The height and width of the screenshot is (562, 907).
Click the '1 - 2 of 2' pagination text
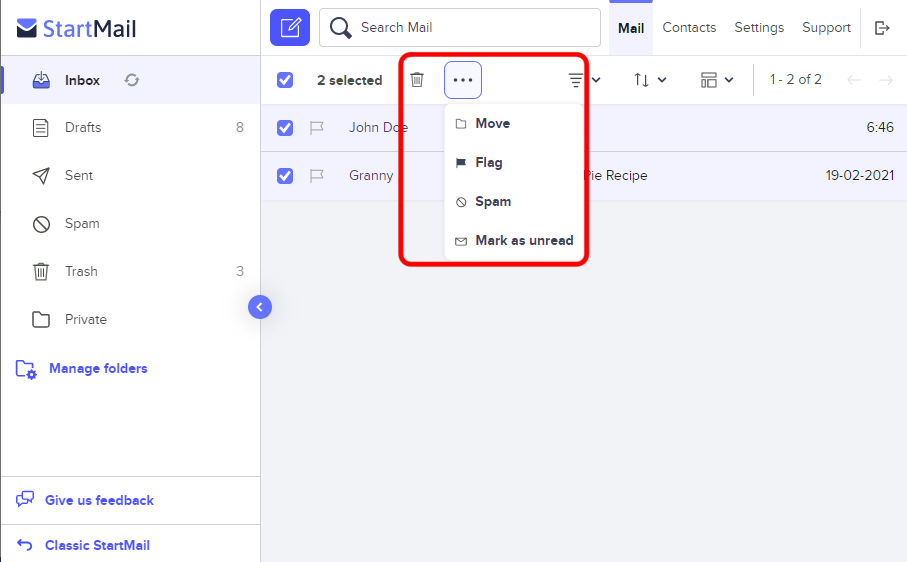[795, 79]
